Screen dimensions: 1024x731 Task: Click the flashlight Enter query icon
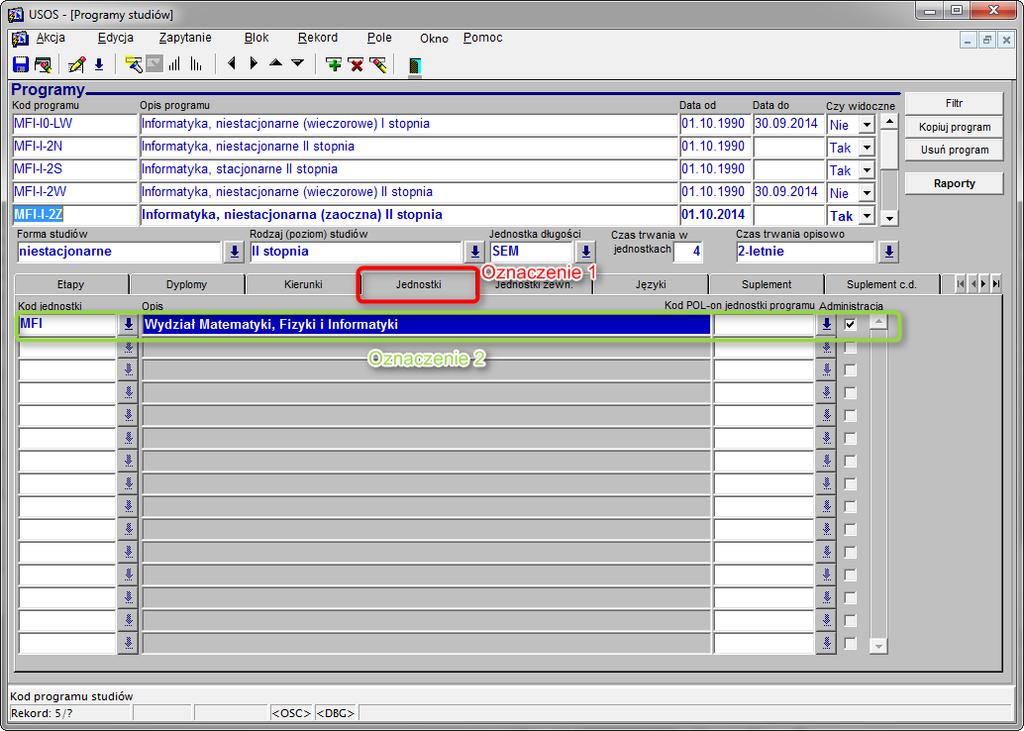point(133,65)
